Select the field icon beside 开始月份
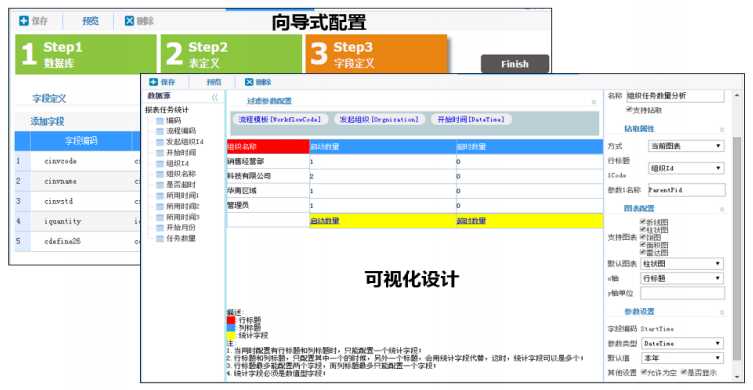The image size is (753, 390). click(x=160, y=228)
